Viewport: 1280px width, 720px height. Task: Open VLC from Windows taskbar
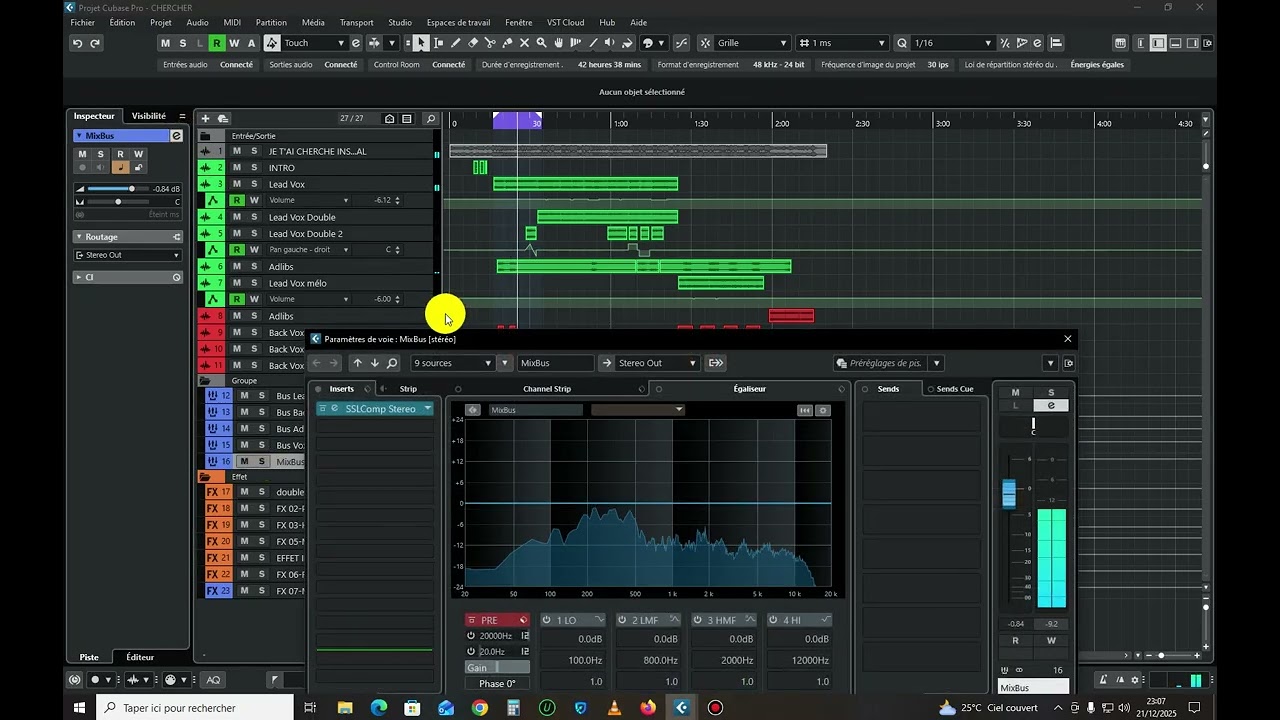[x=614, y=708]
